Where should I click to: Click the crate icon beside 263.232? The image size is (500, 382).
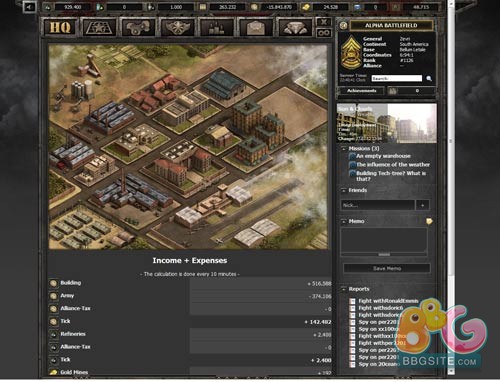coord(203,7)
